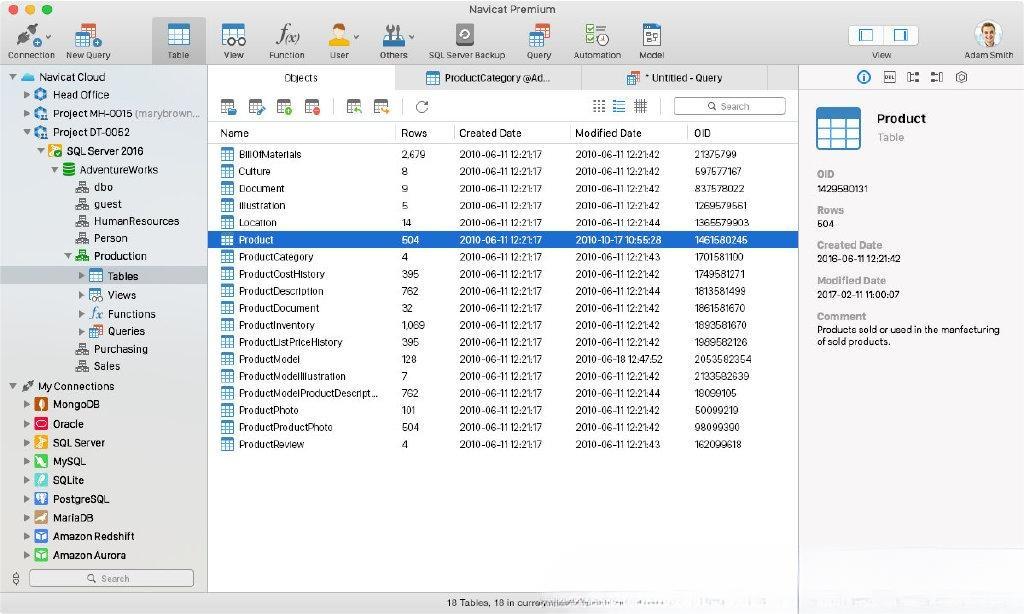
Task: Show the fourth info-panel icon
Action: point(936,77)
